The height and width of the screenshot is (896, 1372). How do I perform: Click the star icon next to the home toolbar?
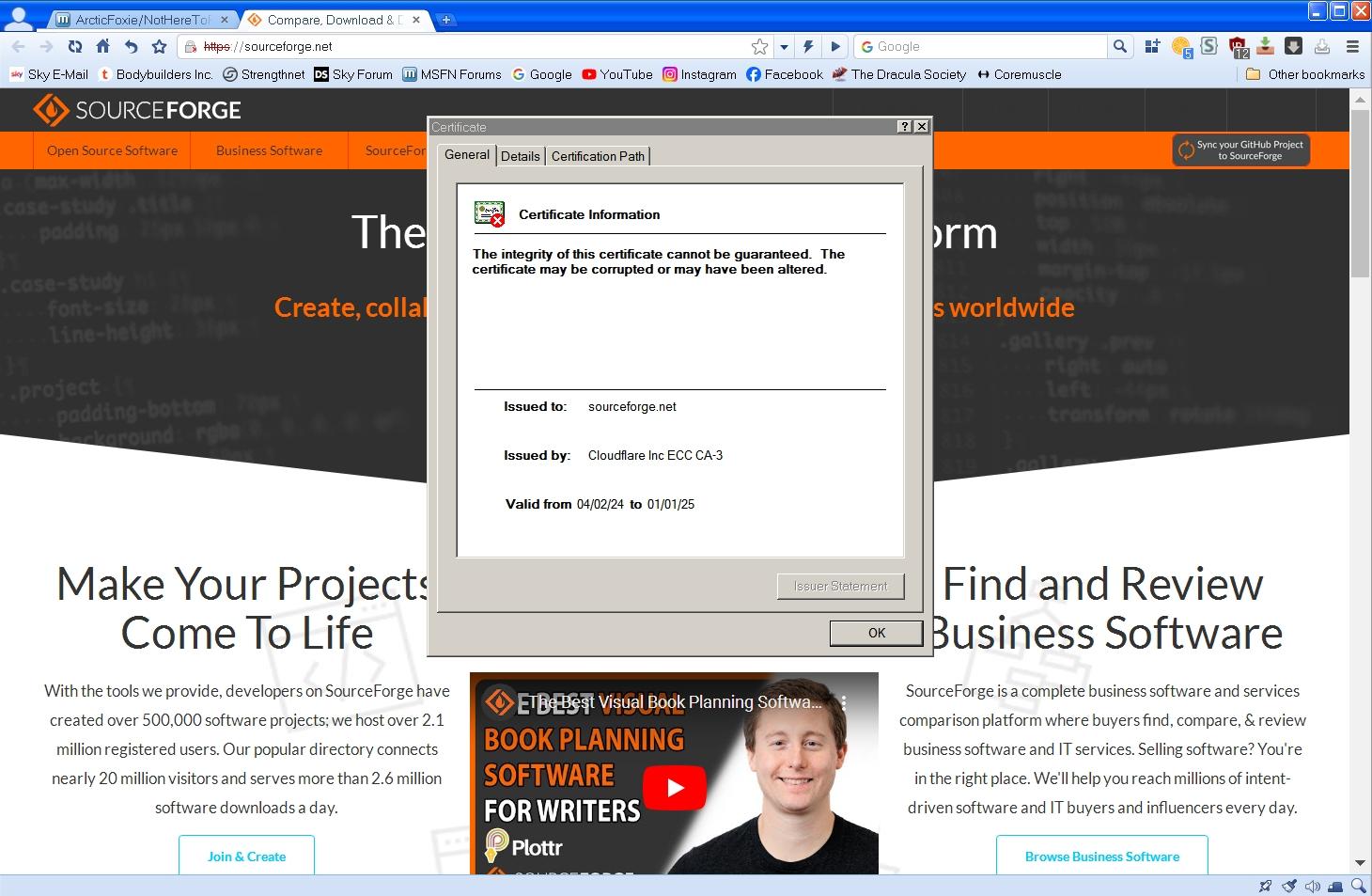pyautogui.click(x=160, y=46)
